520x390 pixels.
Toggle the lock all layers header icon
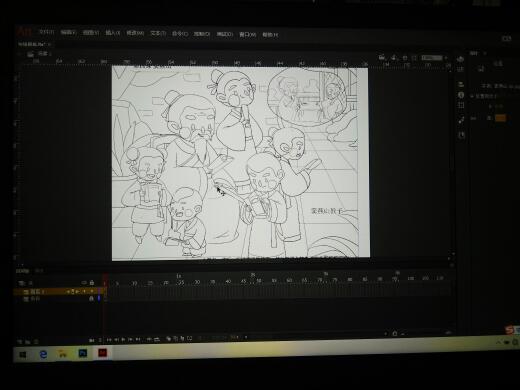pyautogui.click(x=92, y=283)
